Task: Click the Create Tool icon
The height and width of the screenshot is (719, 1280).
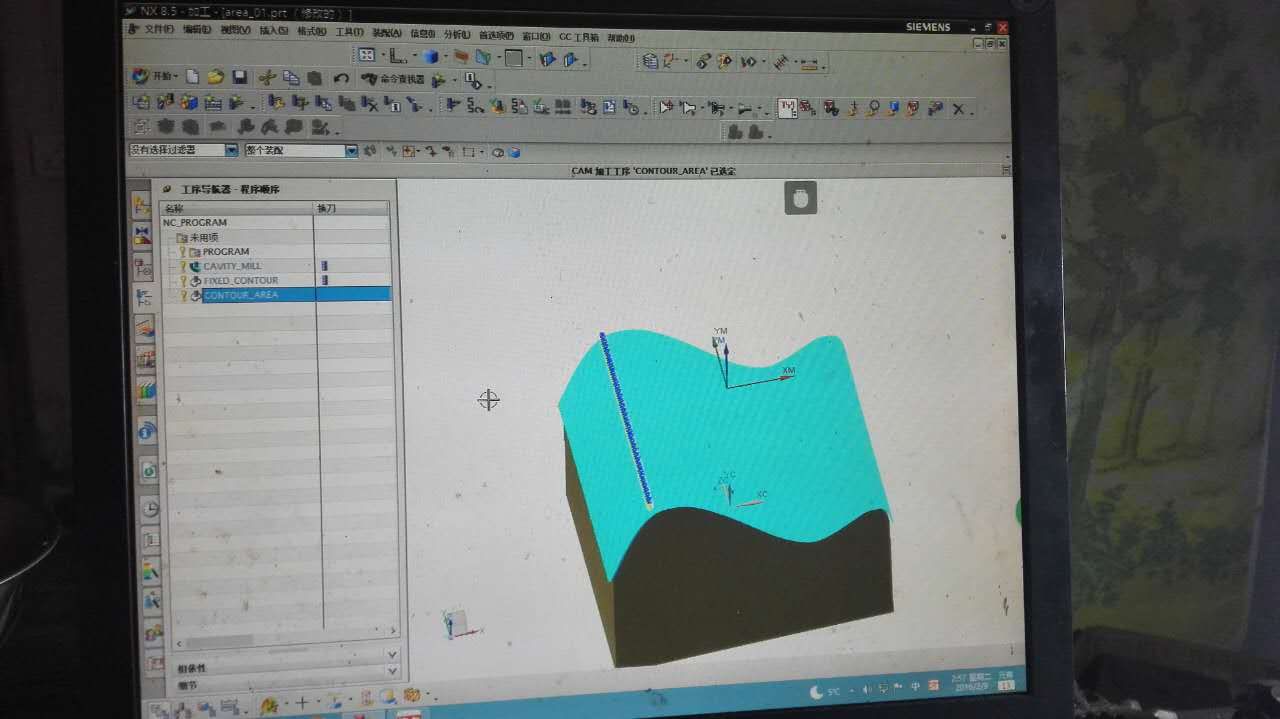Action: [165, 101]
